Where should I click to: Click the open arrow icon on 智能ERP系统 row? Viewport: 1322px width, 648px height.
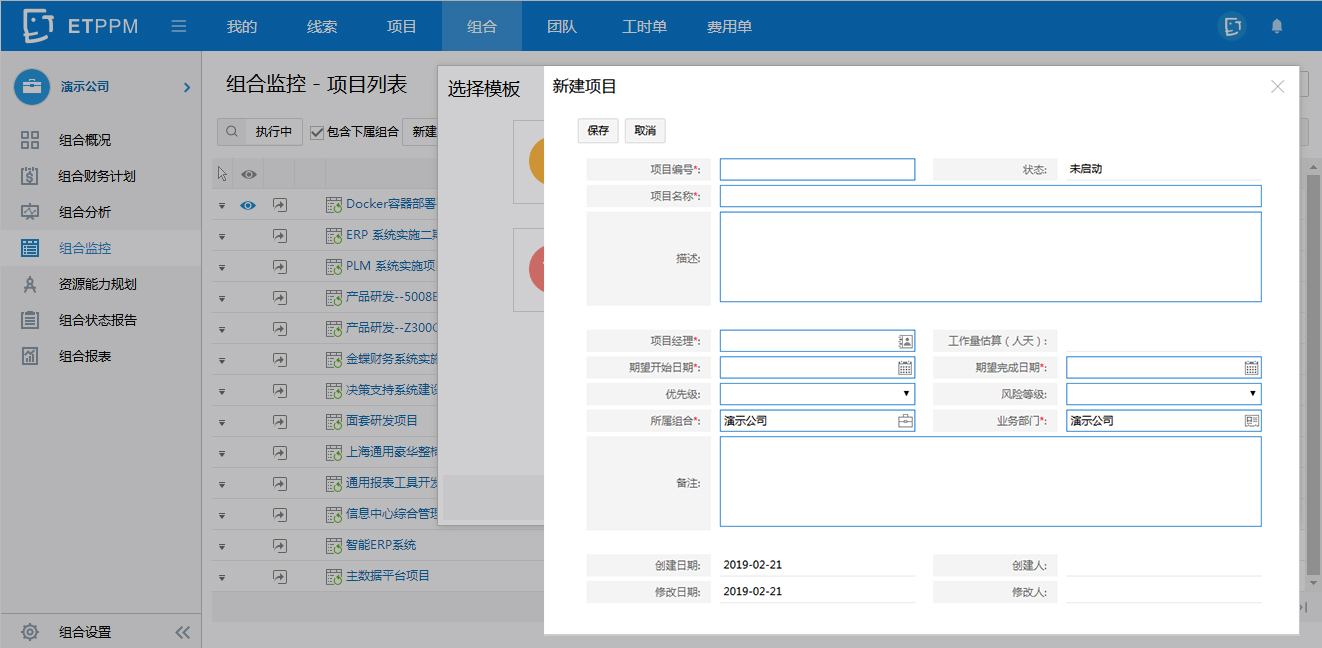[280, 545]
